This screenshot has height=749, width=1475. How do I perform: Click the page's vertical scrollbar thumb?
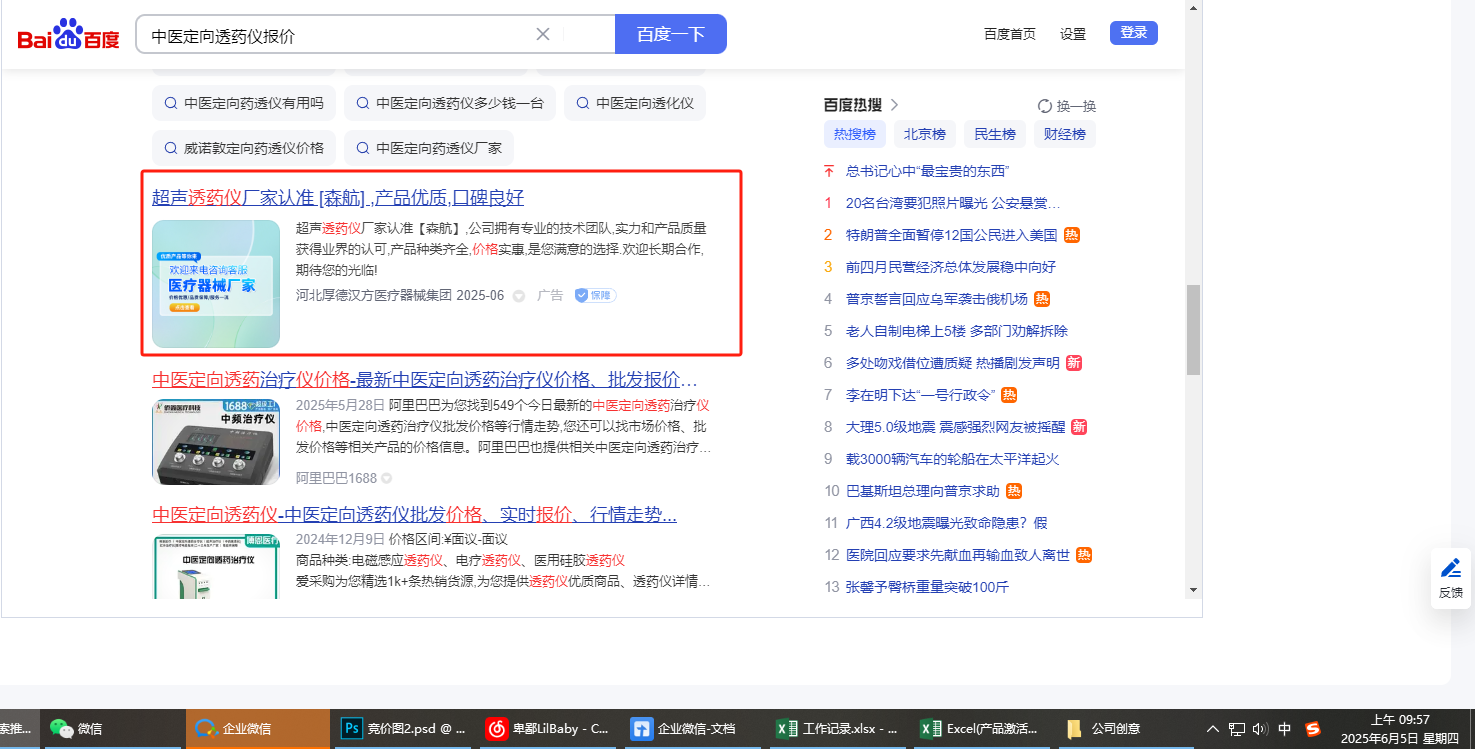tap(1192, 330)
